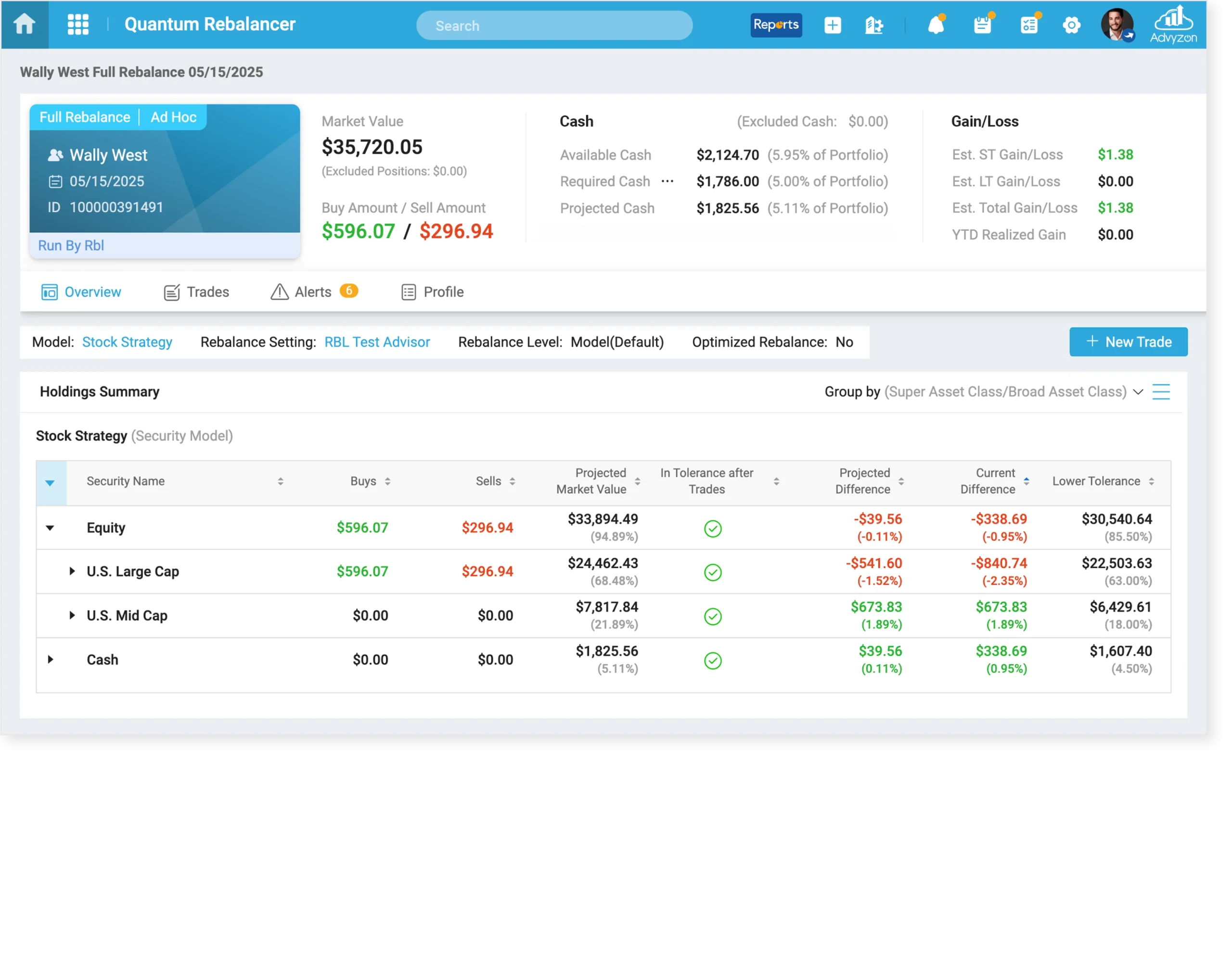Click U.S. Mid Cap in-tolerance check icon
This screenshot has height=962, width=1232.
pos(713,616)
